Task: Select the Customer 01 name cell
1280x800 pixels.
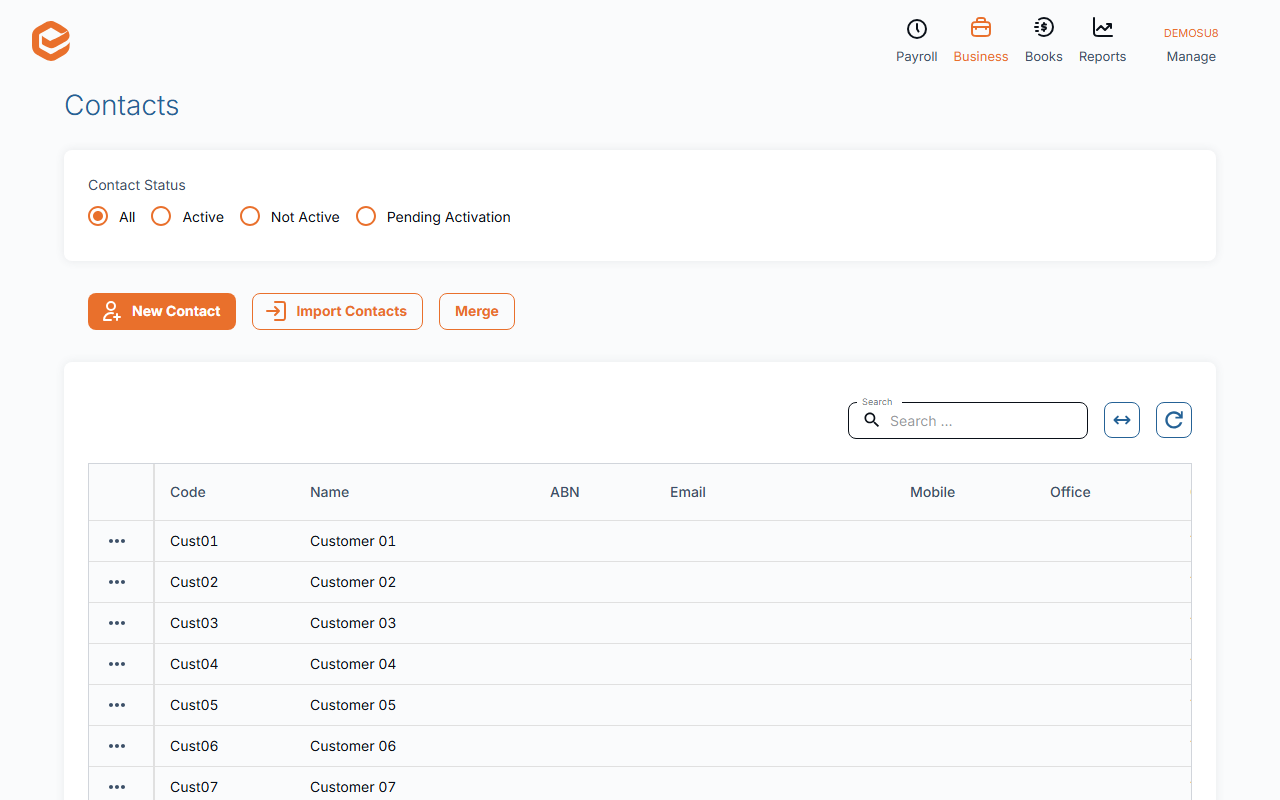Action: pos(353,541)
